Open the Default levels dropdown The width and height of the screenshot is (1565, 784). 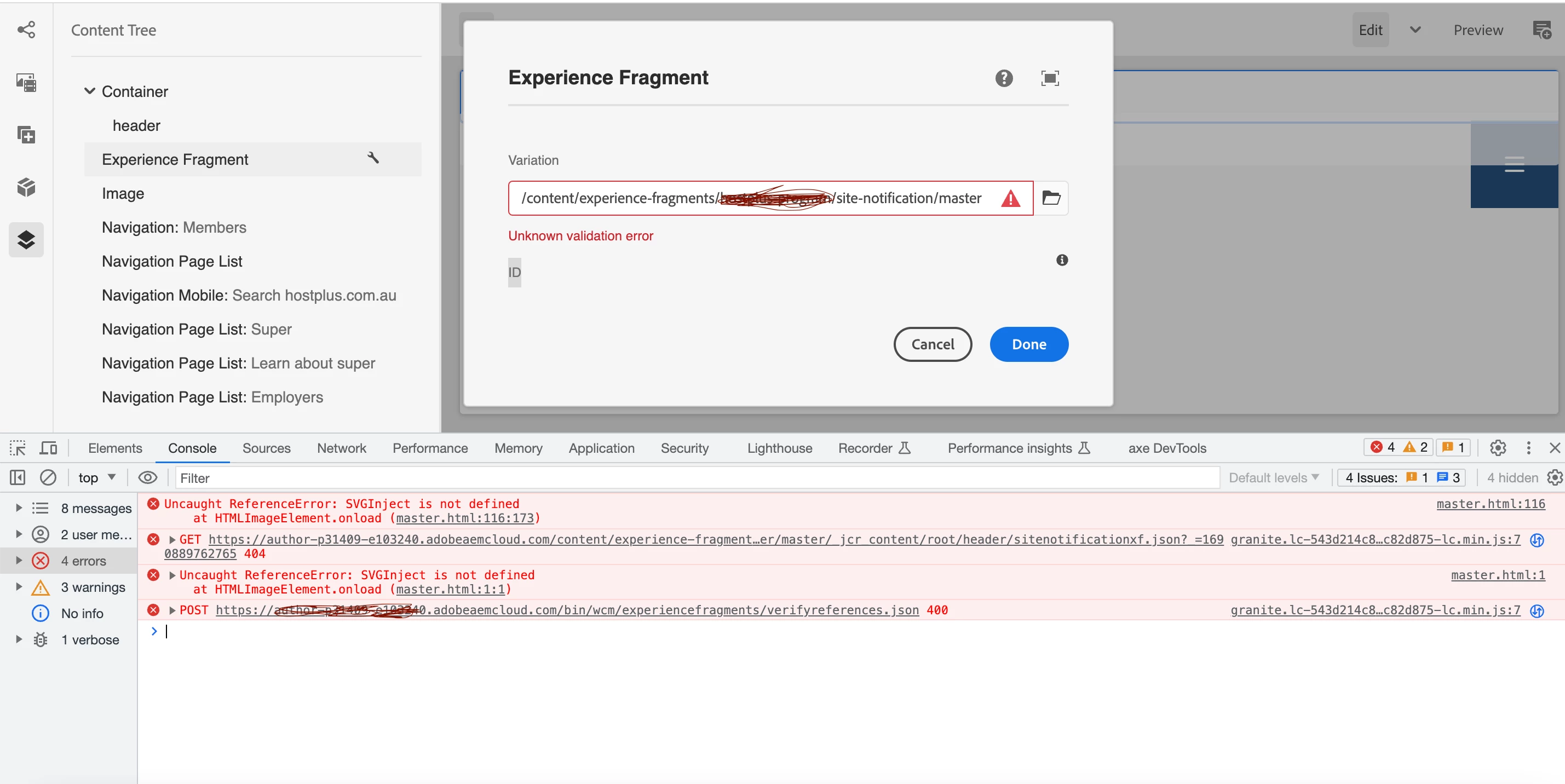coord(1273,478)
